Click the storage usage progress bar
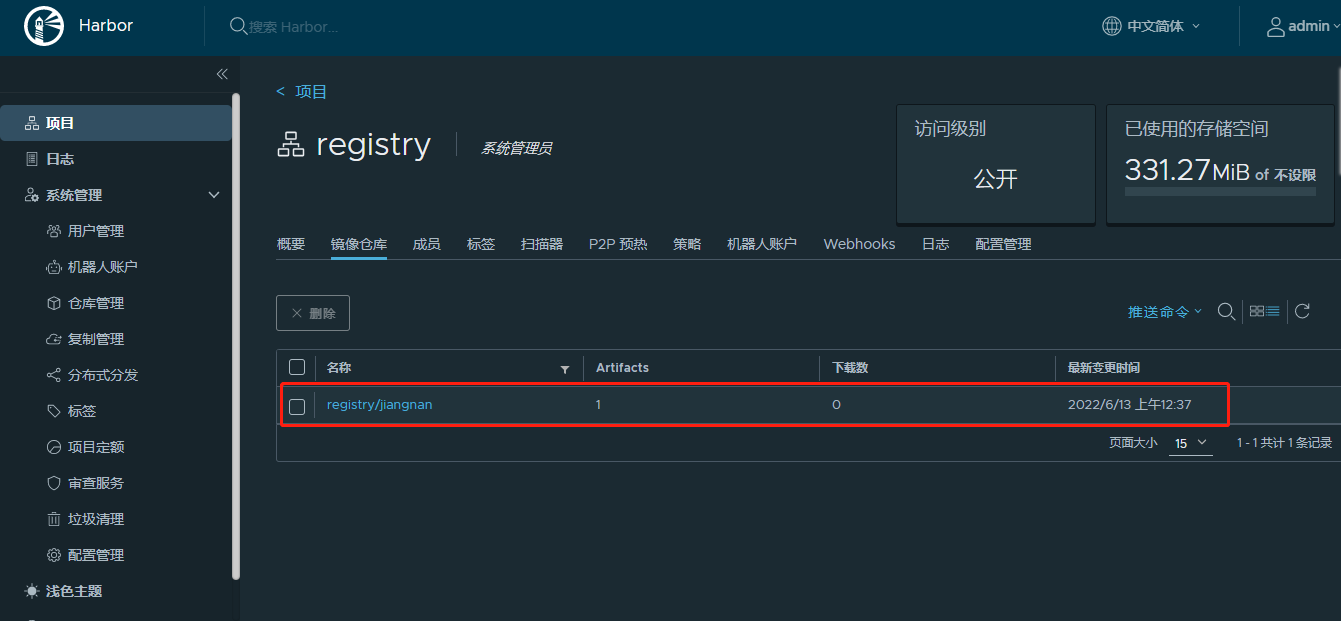1341x621 pixels. (1220, 191)
